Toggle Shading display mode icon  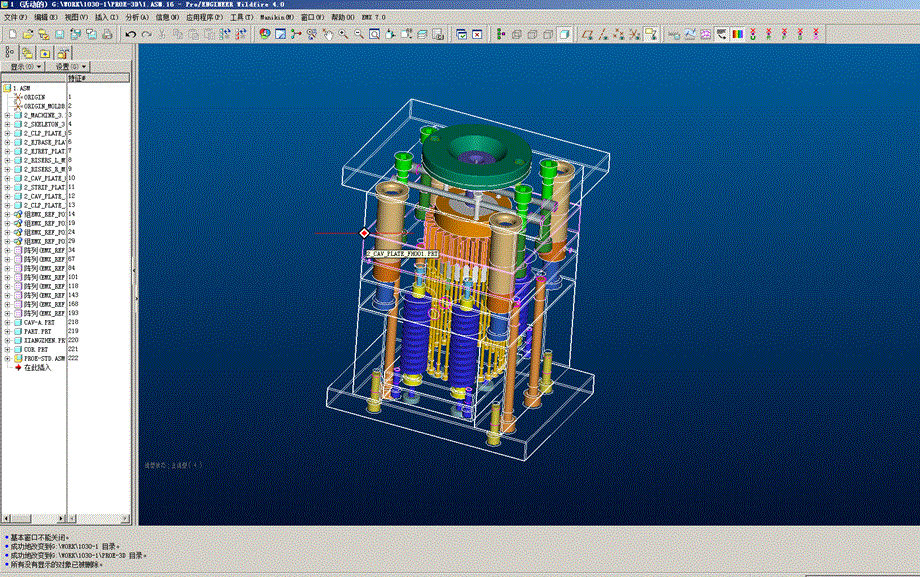coord(564,35)
